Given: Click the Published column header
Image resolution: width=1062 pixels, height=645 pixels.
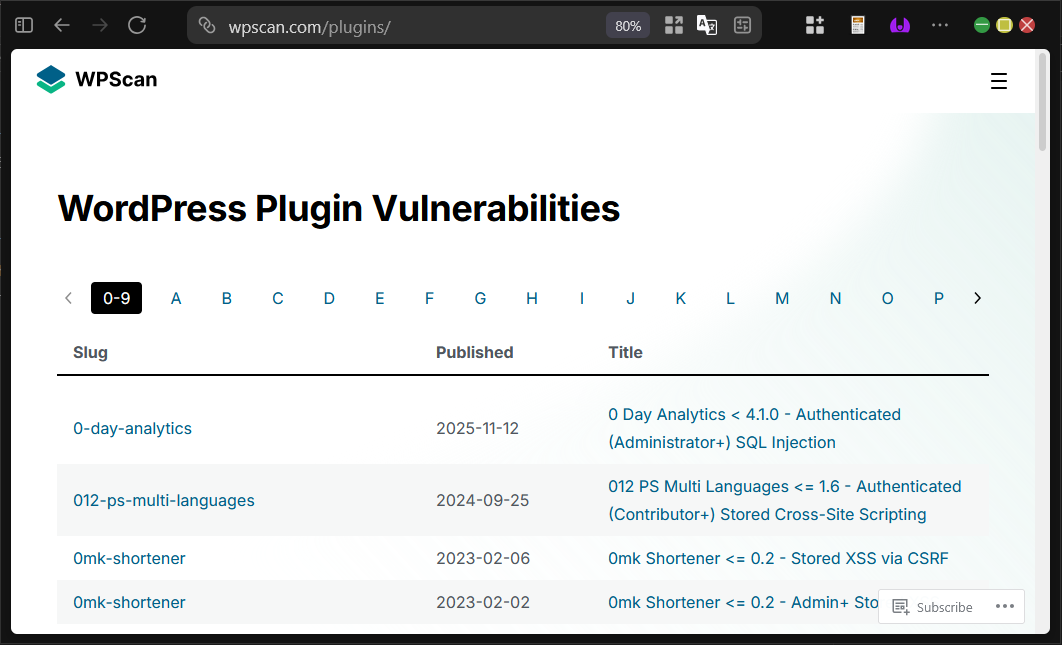Looking at the screenshot, I should [x=475, y=352].
